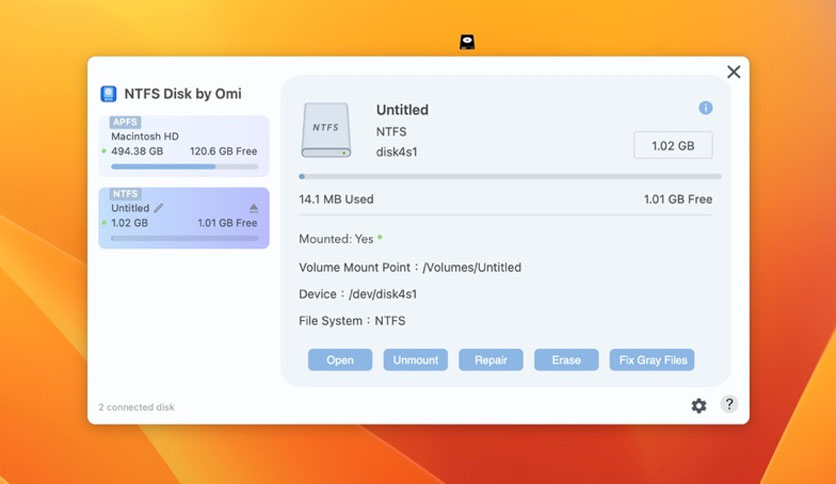This screenshot has height=484, width=836.
Task: Click the Untitled disk usage bar
Action: [510, 176]
